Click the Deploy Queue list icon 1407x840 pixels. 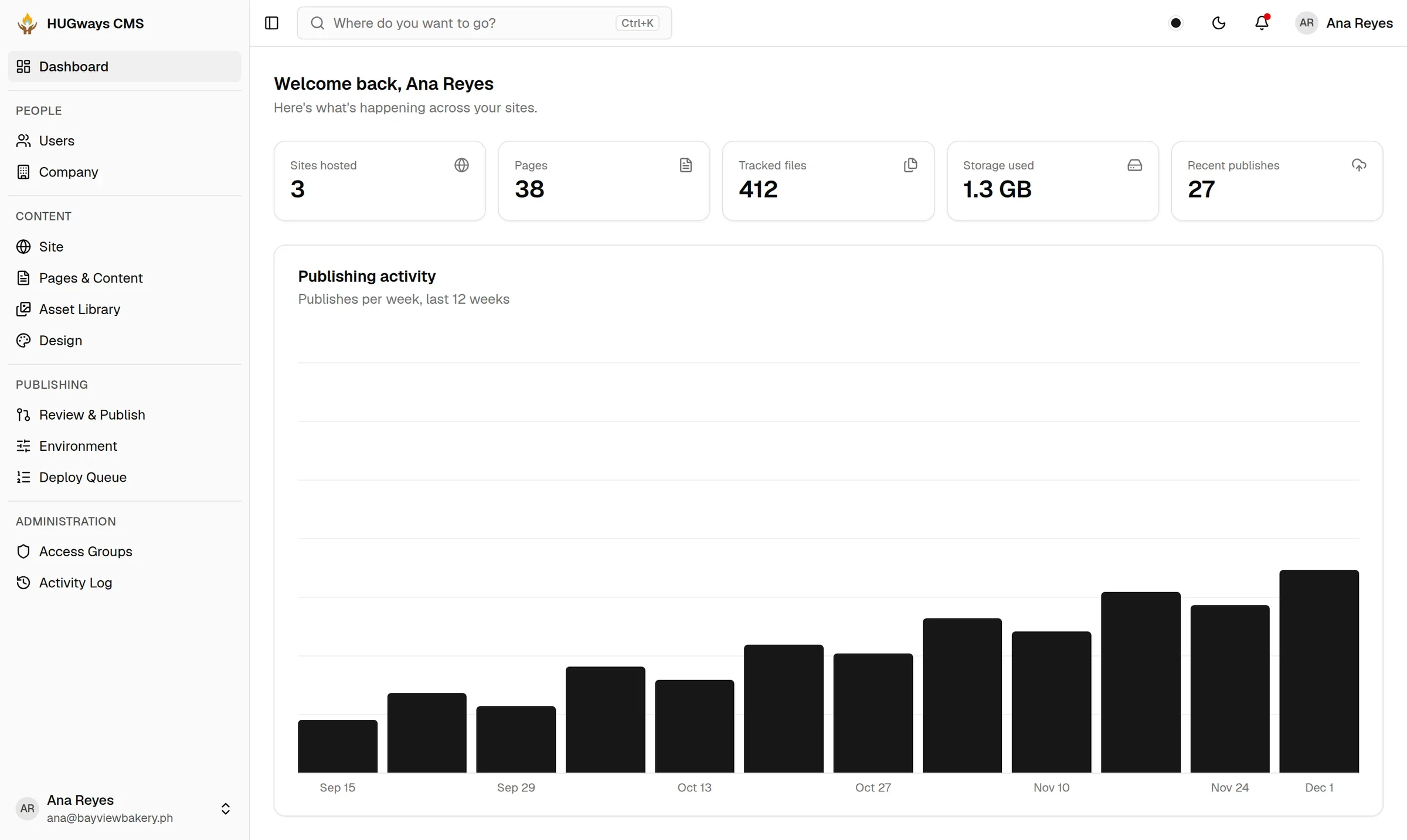click(x=23, y=477)
